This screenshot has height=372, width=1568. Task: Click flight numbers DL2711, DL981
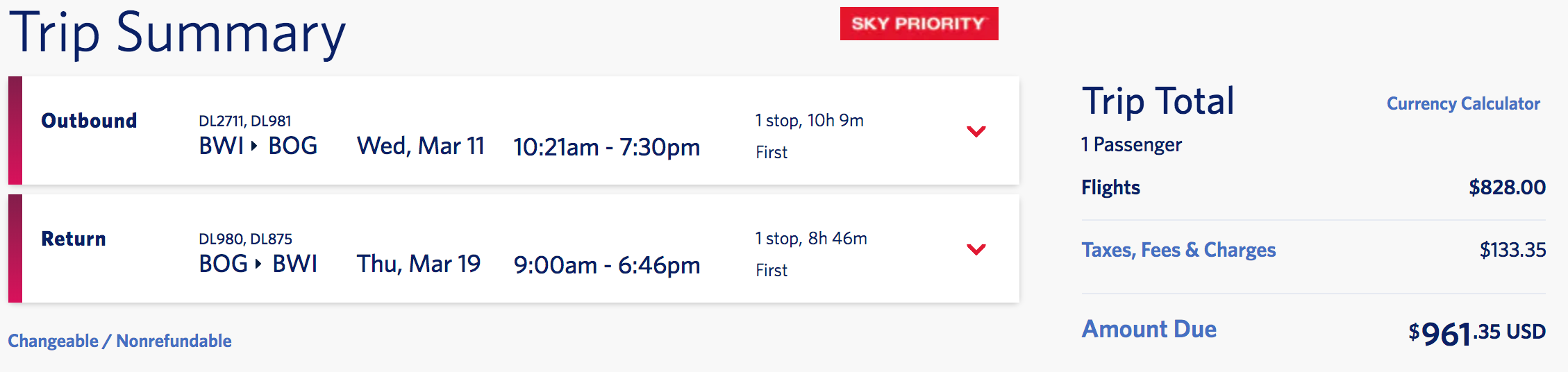click(x=244, y=121)
